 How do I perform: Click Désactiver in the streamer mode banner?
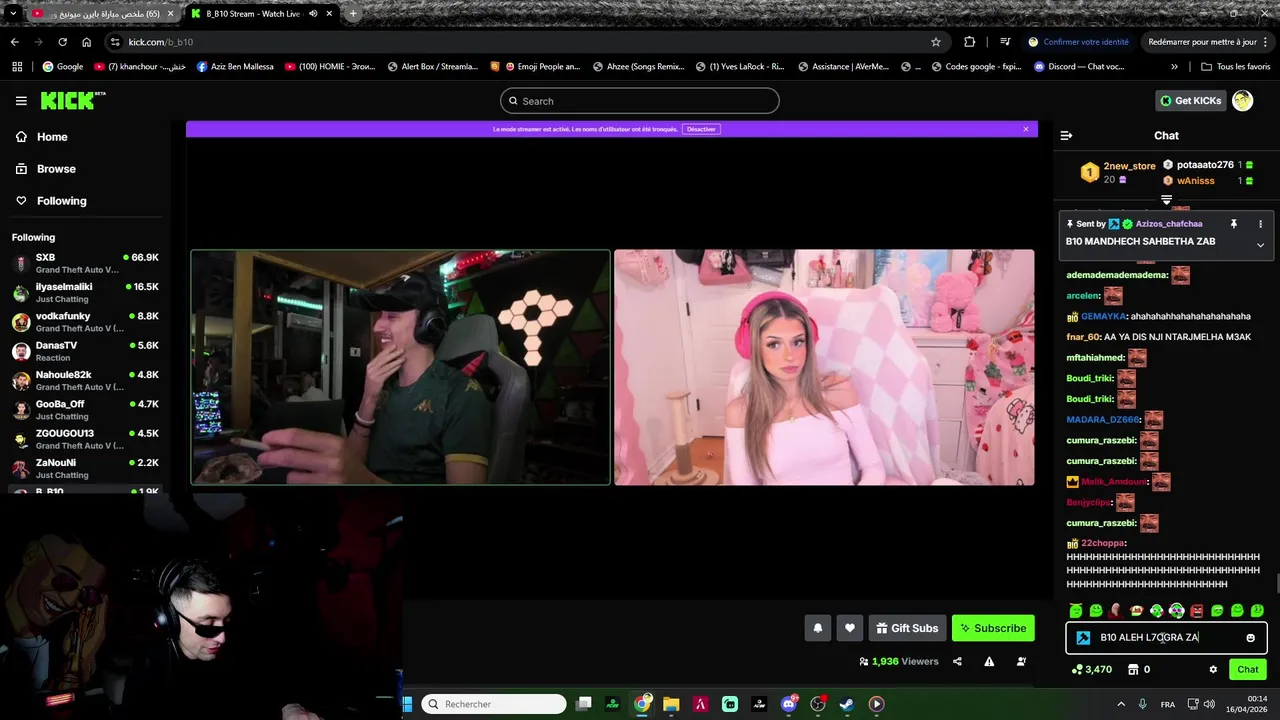[x=701, y=129]
